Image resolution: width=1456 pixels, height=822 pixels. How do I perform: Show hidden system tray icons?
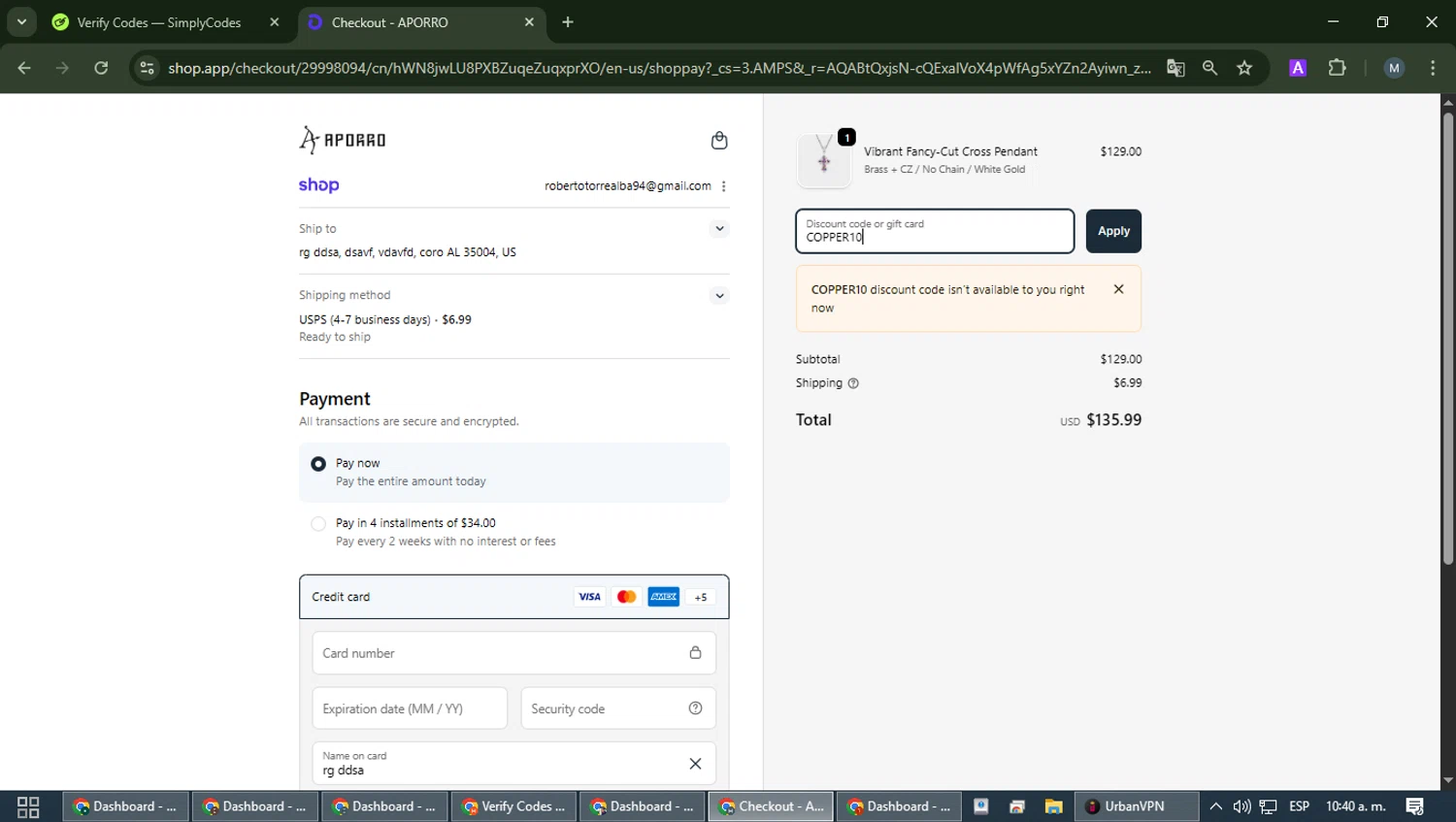click(x=1215, y=806)
